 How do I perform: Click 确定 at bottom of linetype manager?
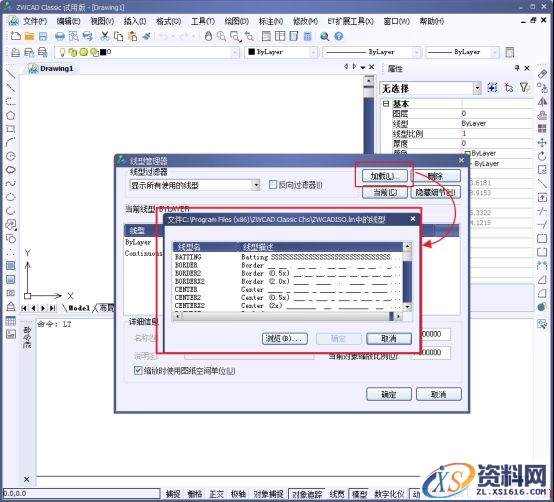coord(389,394)
